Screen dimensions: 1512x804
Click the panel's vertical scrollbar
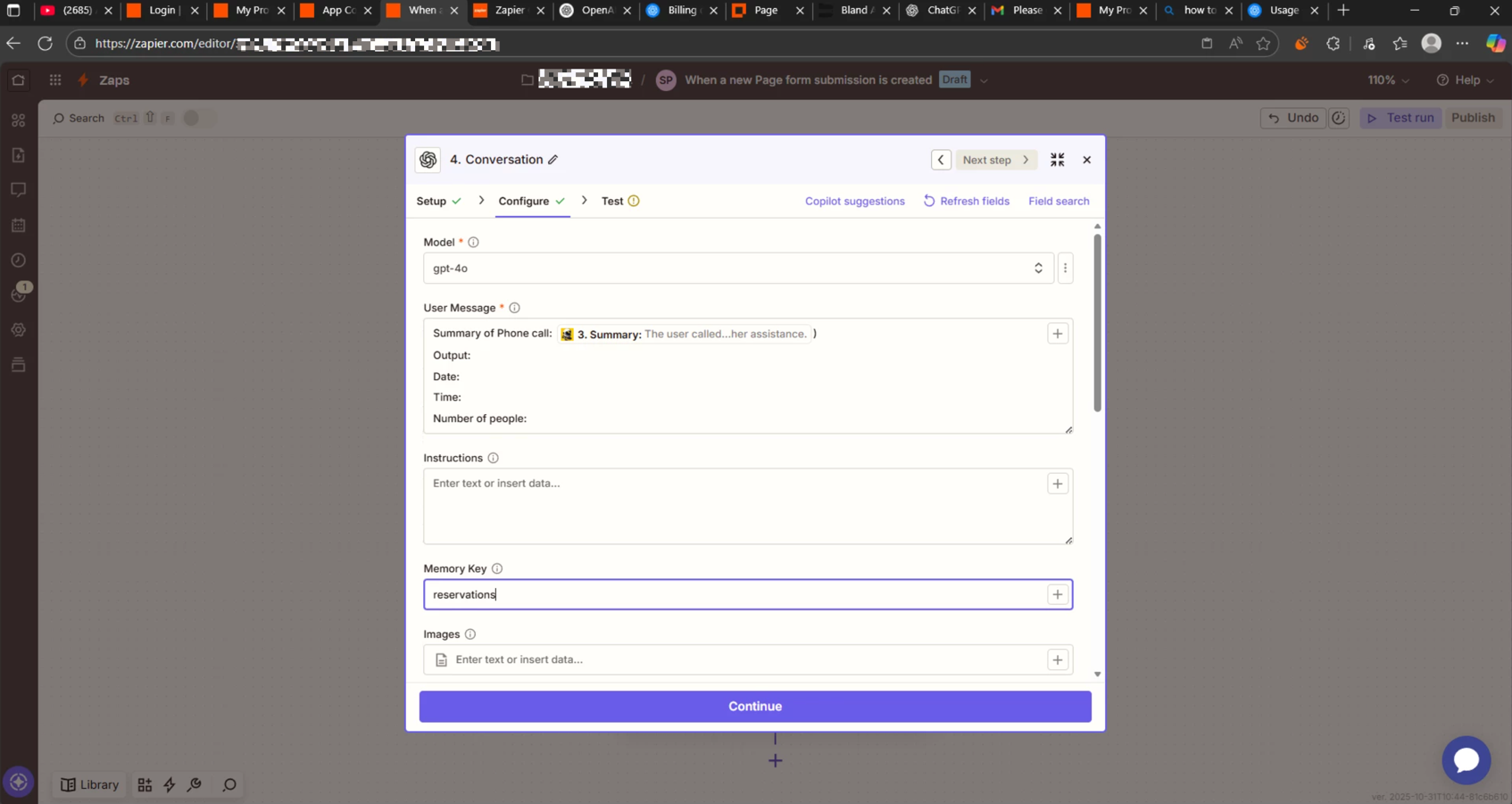coord(1097,321)
